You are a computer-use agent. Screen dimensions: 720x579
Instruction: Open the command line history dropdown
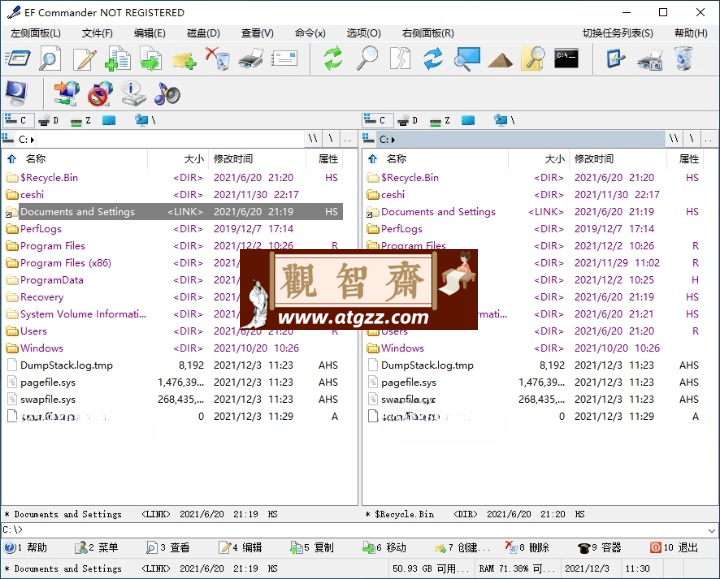tap(712, 530)
